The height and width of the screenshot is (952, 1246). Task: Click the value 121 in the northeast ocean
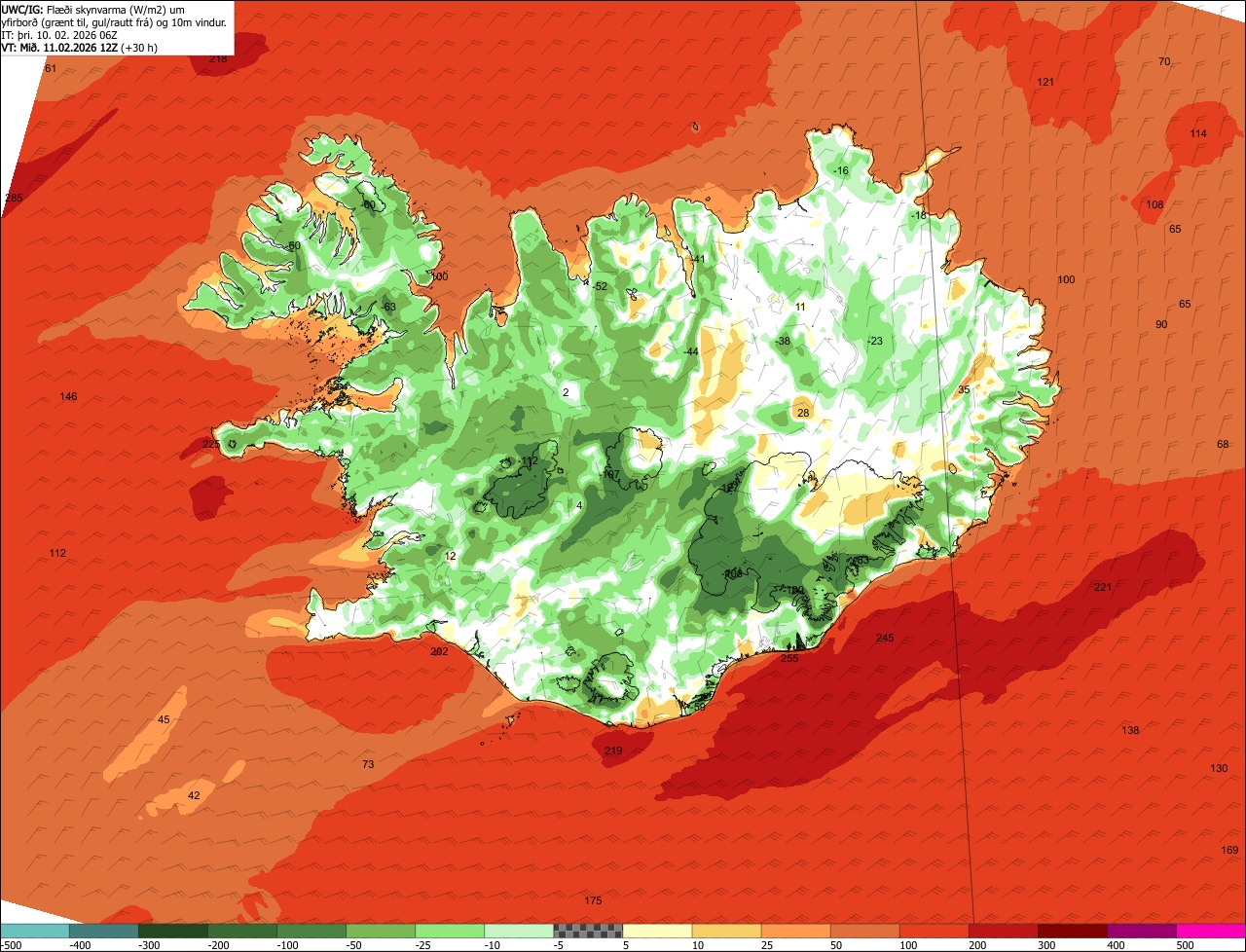tap(1045, 82)
